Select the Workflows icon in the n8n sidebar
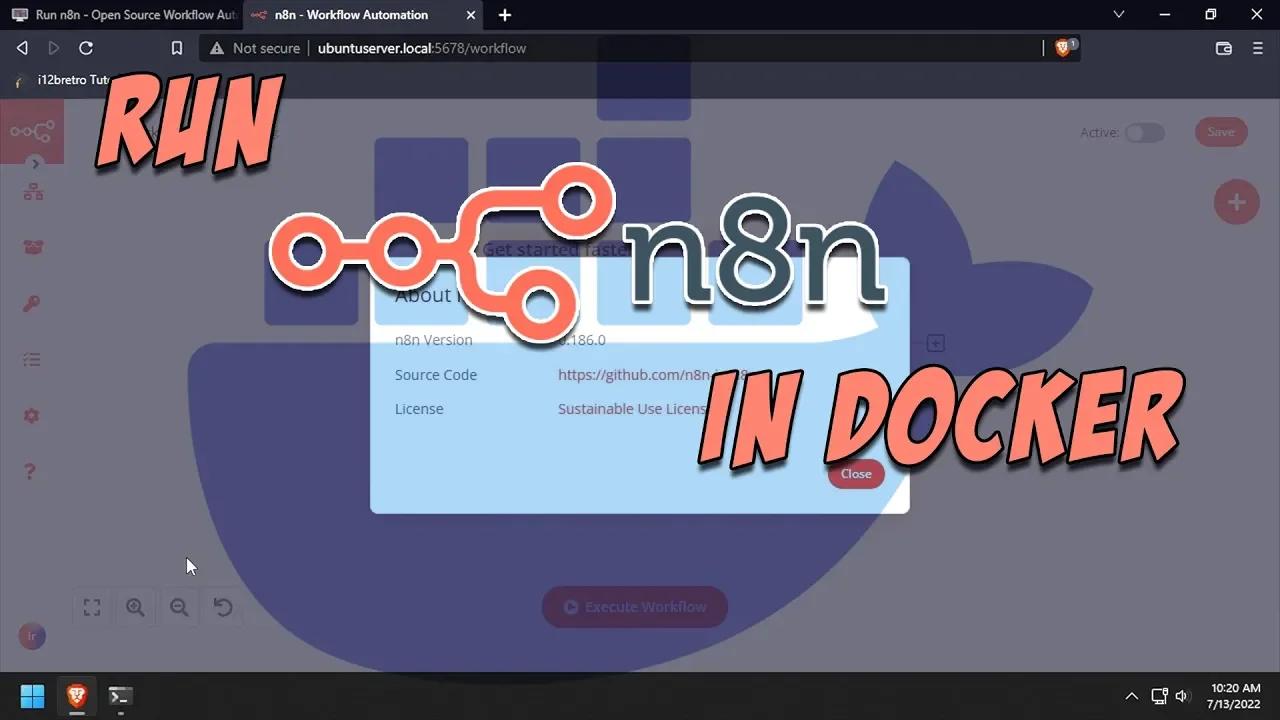Image resolution: width=1280 pixels, height=720 pixels. (33, 190)
